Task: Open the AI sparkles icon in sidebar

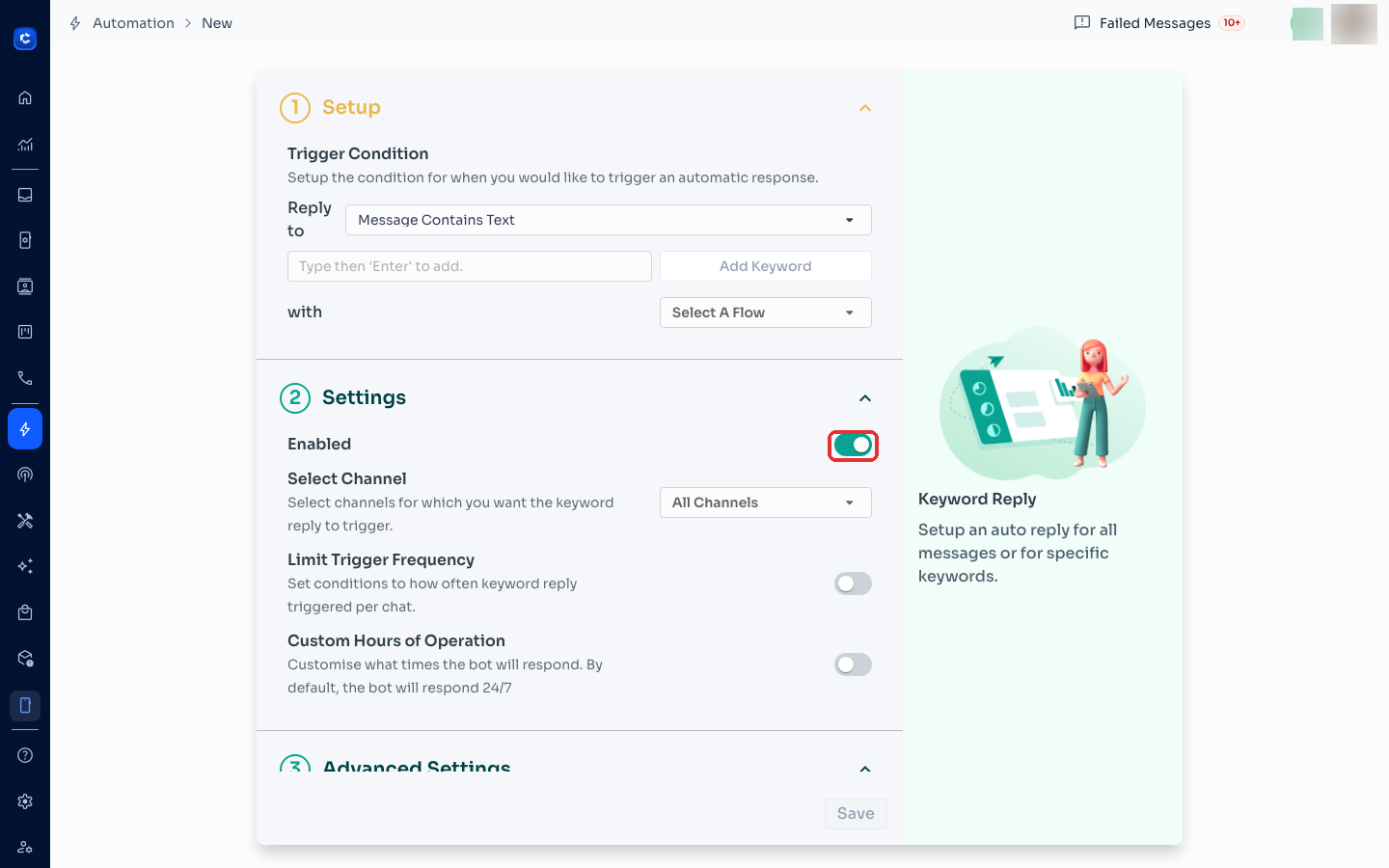Action: [25, 566]
